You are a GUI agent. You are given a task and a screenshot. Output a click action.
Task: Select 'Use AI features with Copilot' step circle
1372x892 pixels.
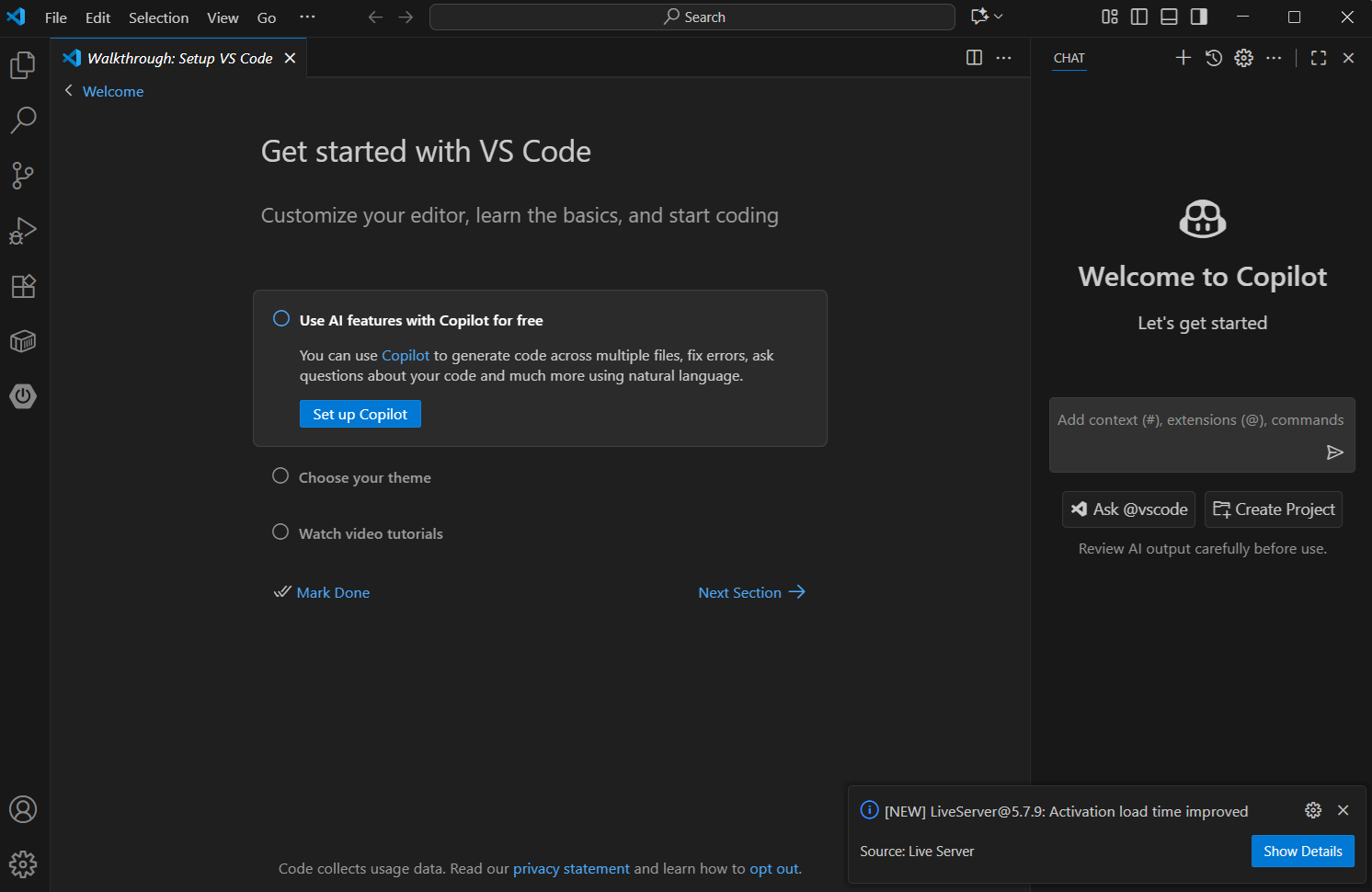[281, 319]
